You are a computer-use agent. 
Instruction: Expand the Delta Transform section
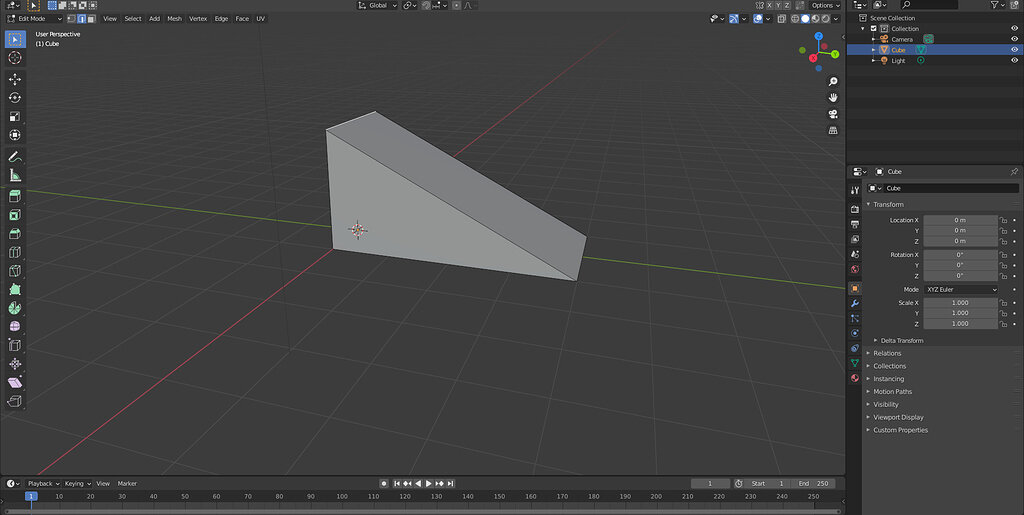click(x=901, y=340)
